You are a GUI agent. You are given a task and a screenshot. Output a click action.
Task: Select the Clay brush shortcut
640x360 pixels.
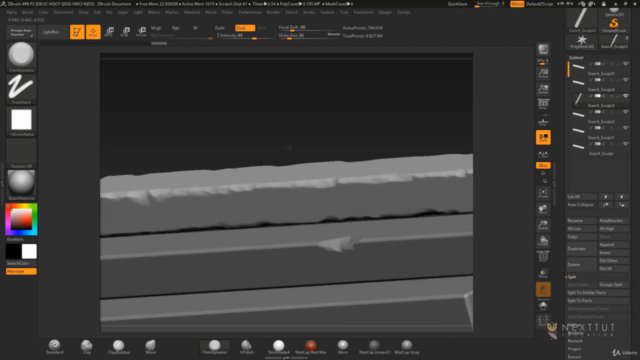click(87, 347)
